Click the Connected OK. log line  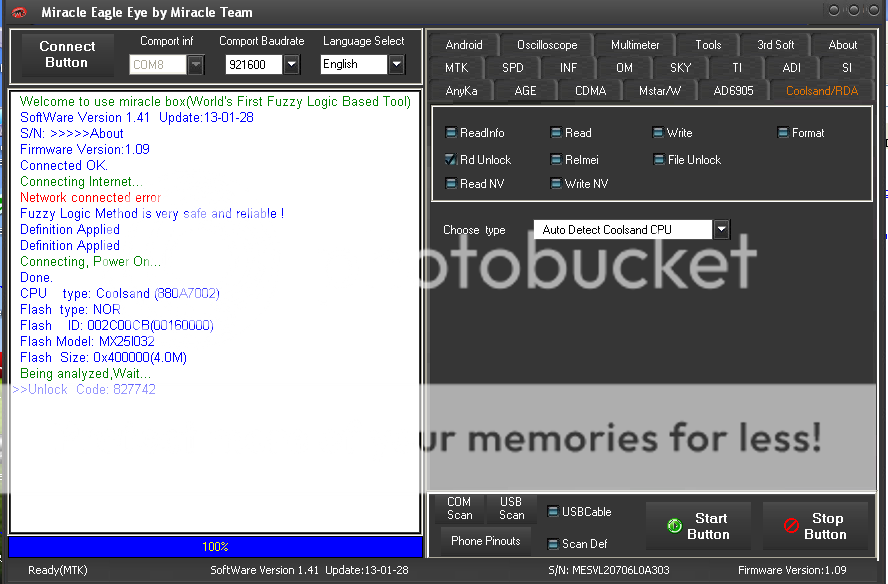(63, 165)
